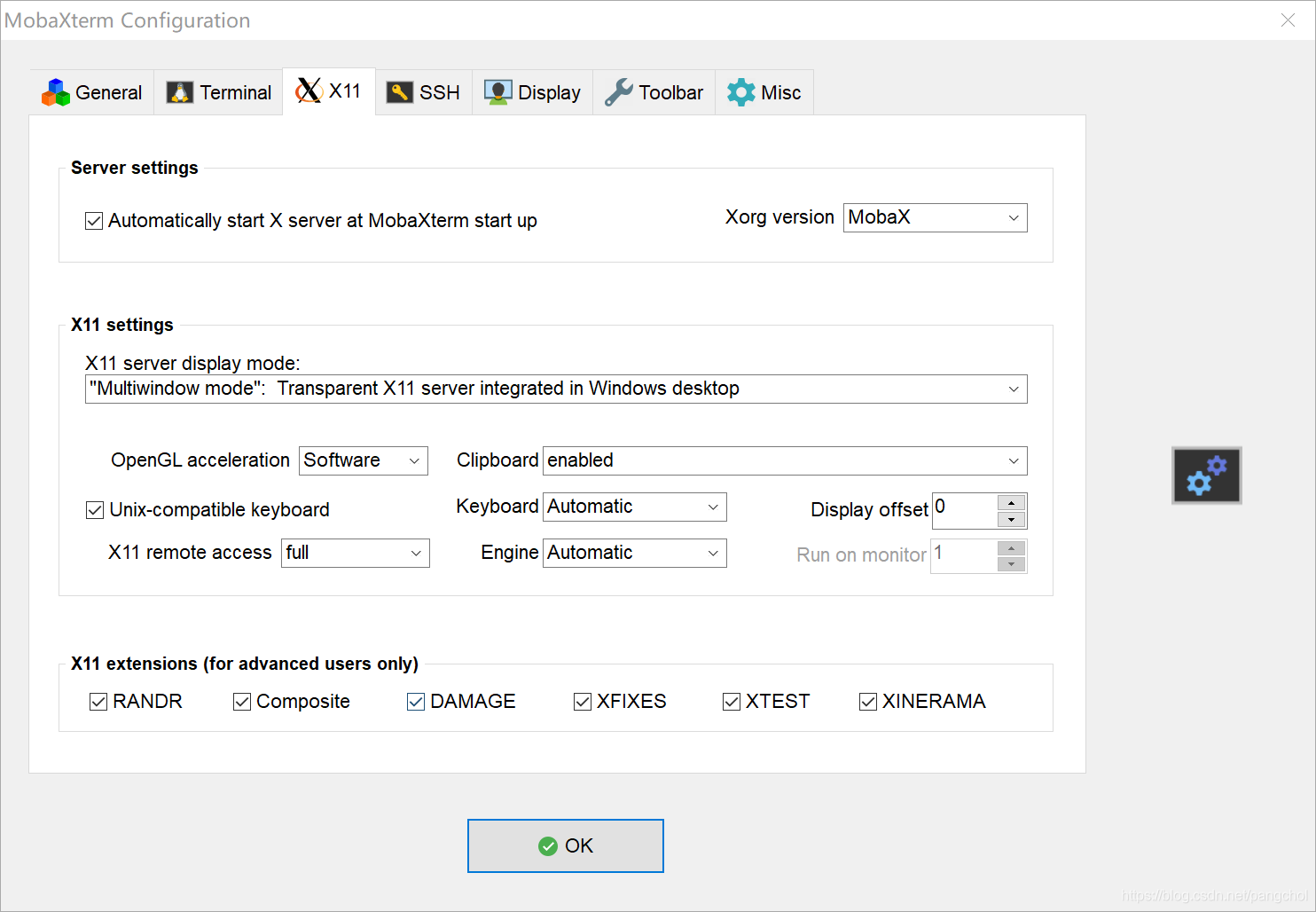Go to the SSH tab
The image size is (1316, 912).
(424, 92)
